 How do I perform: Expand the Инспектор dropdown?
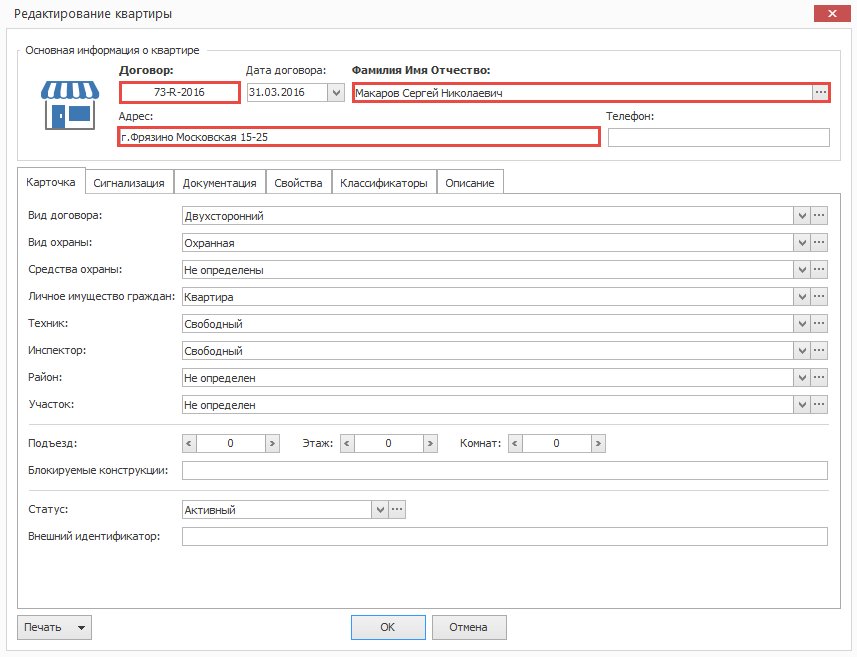click(x=802, y=350)
